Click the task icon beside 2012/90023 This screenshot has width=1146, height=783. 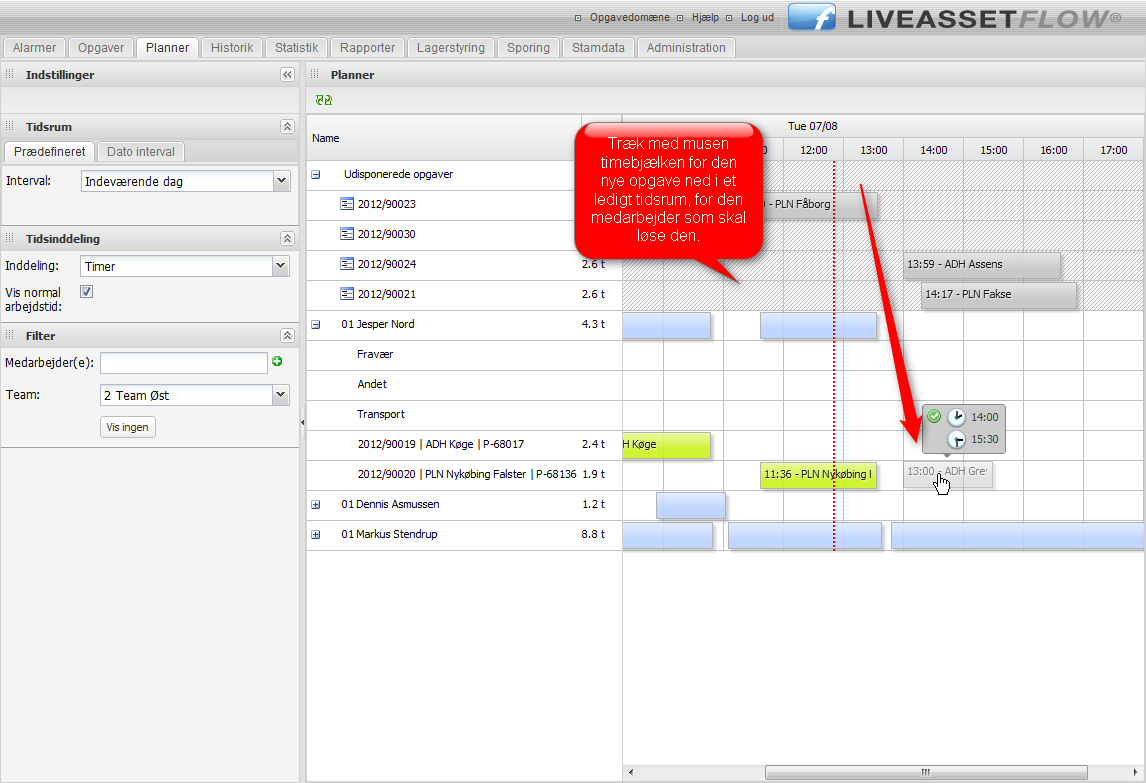(347, 204)
